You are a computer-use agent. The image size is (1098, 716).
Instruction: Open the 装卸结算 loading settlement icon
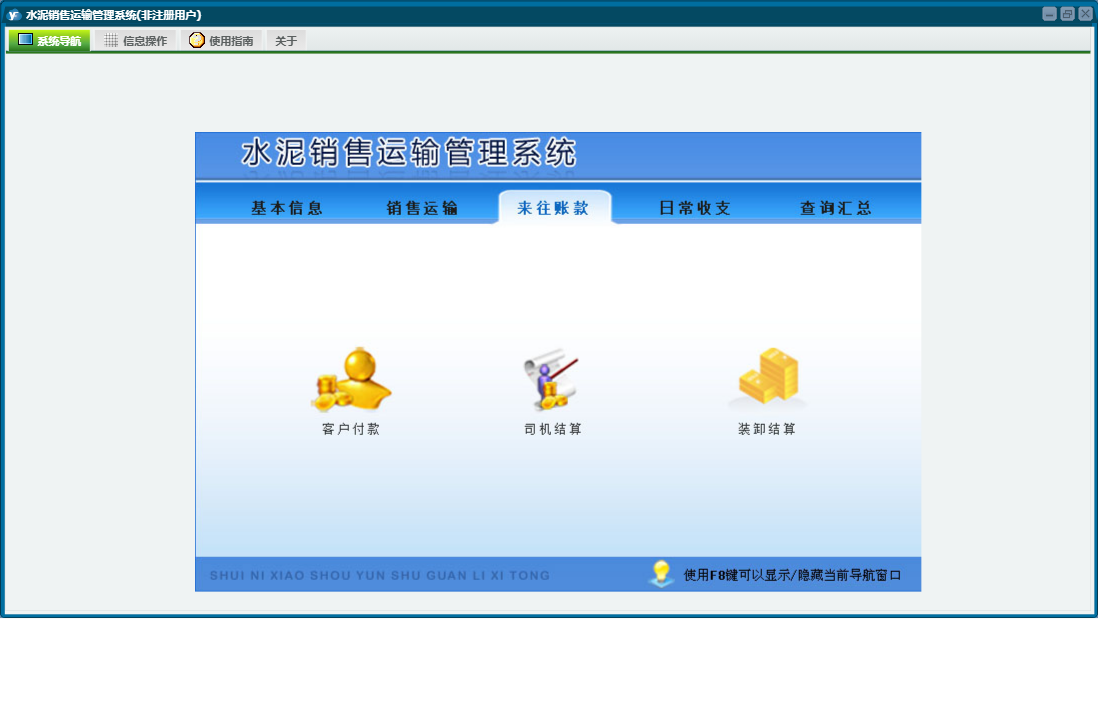click(768, 379)
